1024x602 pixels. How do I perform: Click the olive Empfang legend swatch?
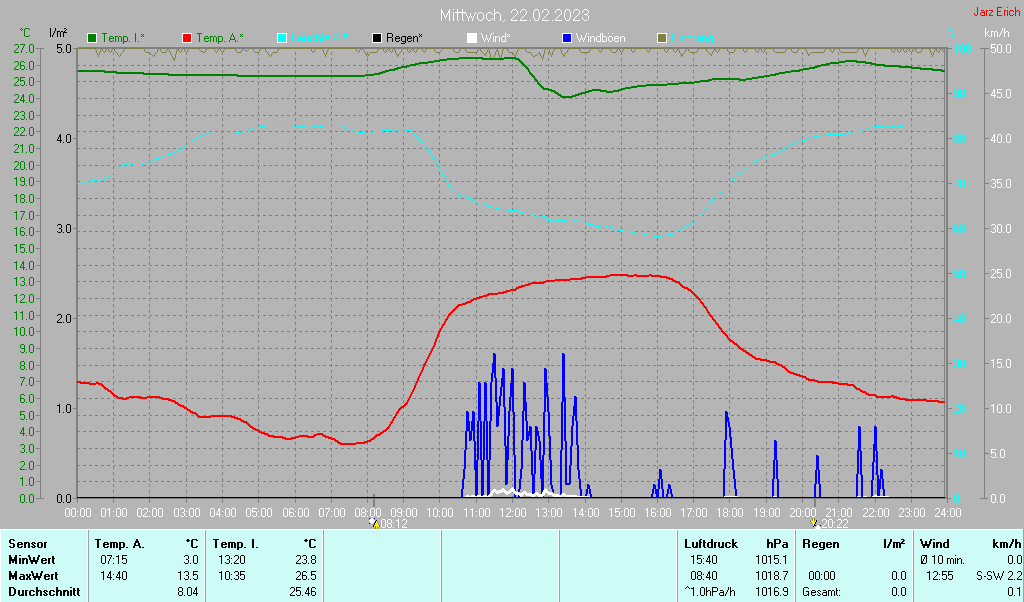coord(662,39)
